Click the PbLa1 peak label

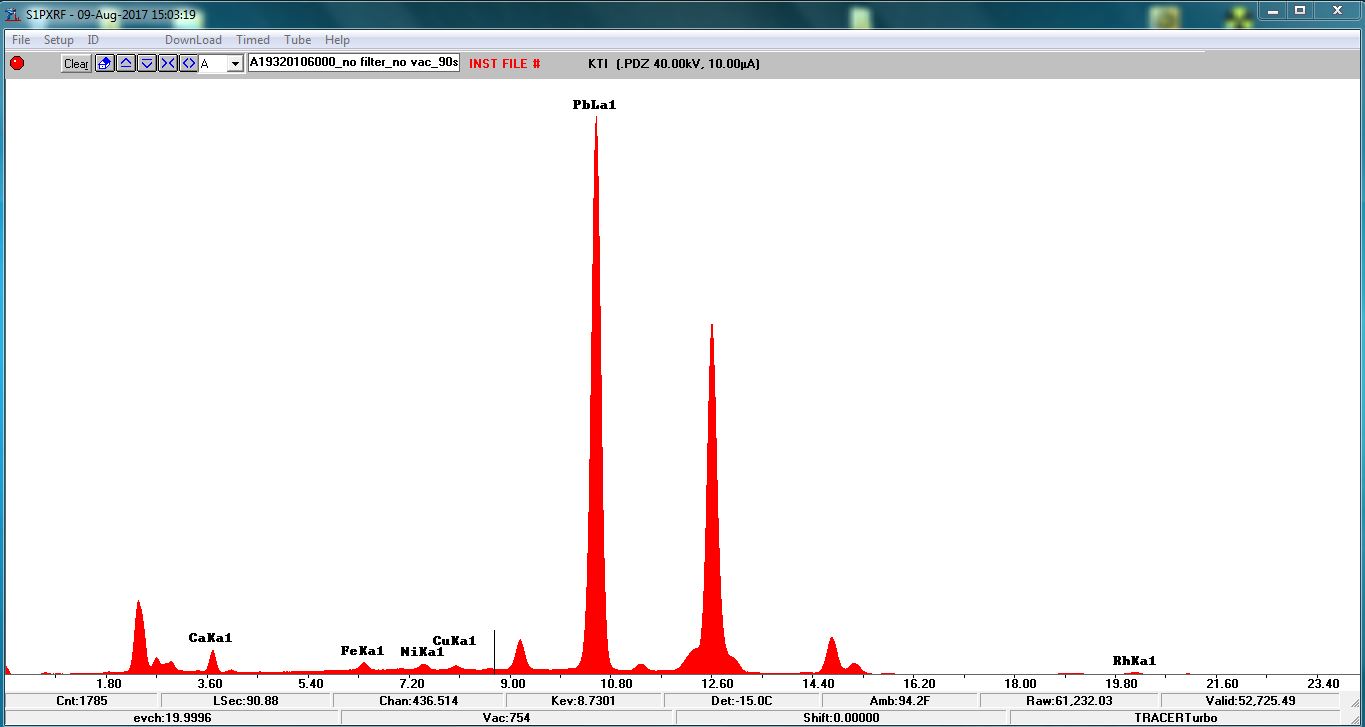[x=594, y=105]
